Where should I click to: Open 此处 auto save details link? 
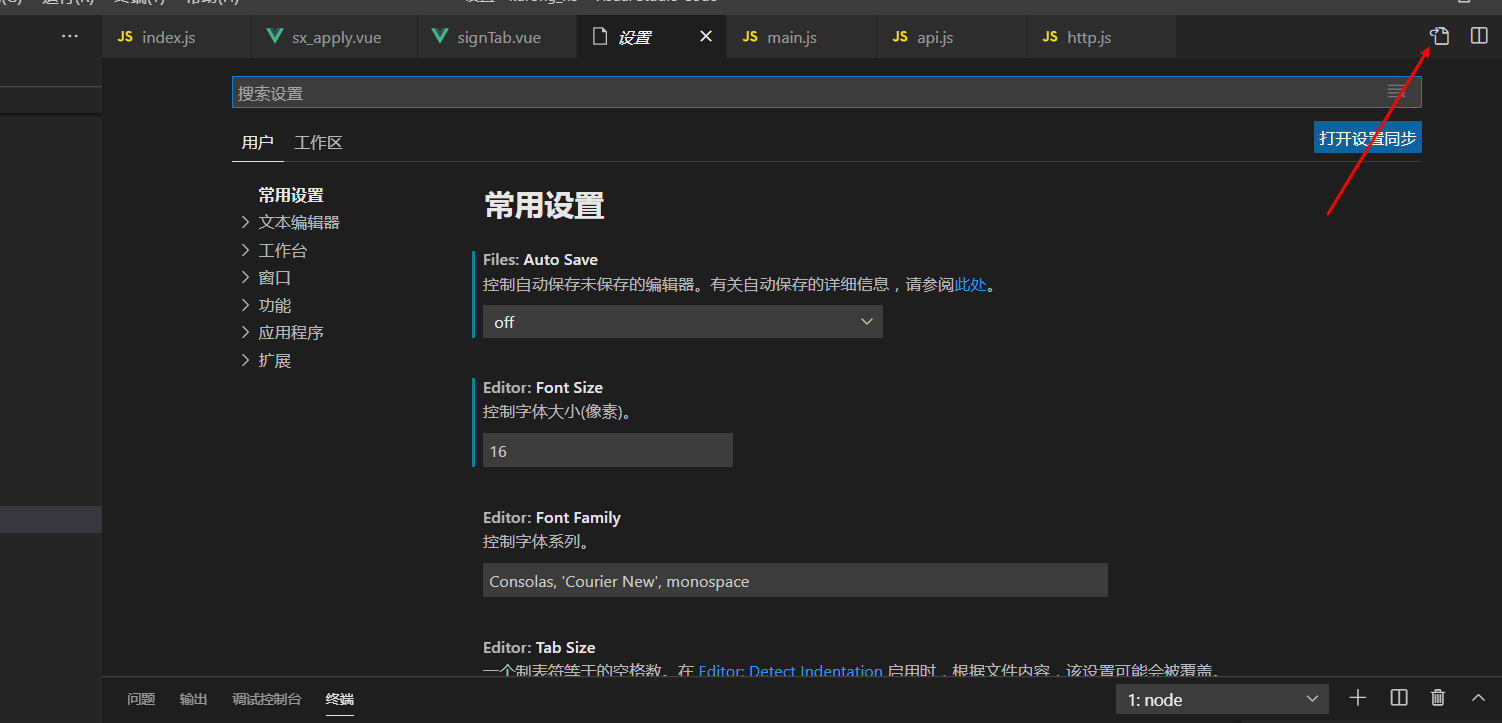(x=970, y=285)
